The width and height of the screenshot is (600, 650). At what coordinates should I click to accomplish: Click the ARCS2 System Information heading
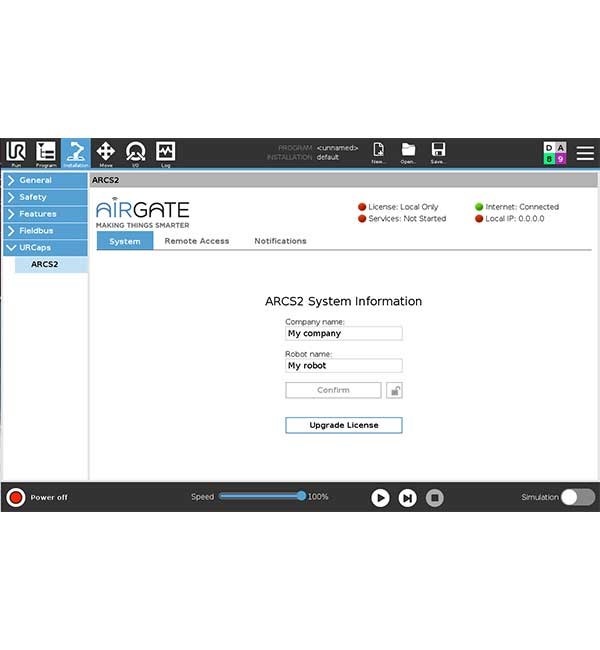pyautogui.click(x=343, y=301)
